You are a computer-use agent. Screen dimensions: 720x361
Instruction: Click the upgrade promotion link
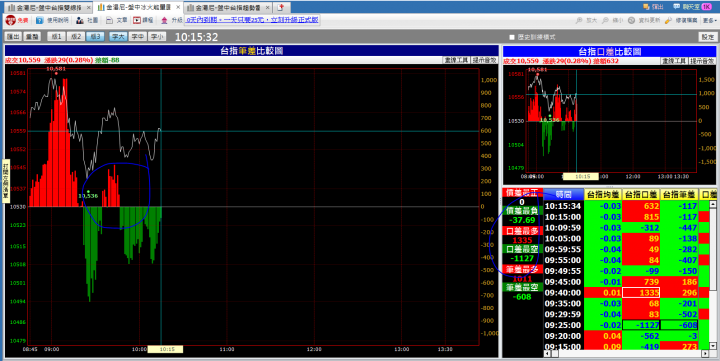(x=252, y=20)
